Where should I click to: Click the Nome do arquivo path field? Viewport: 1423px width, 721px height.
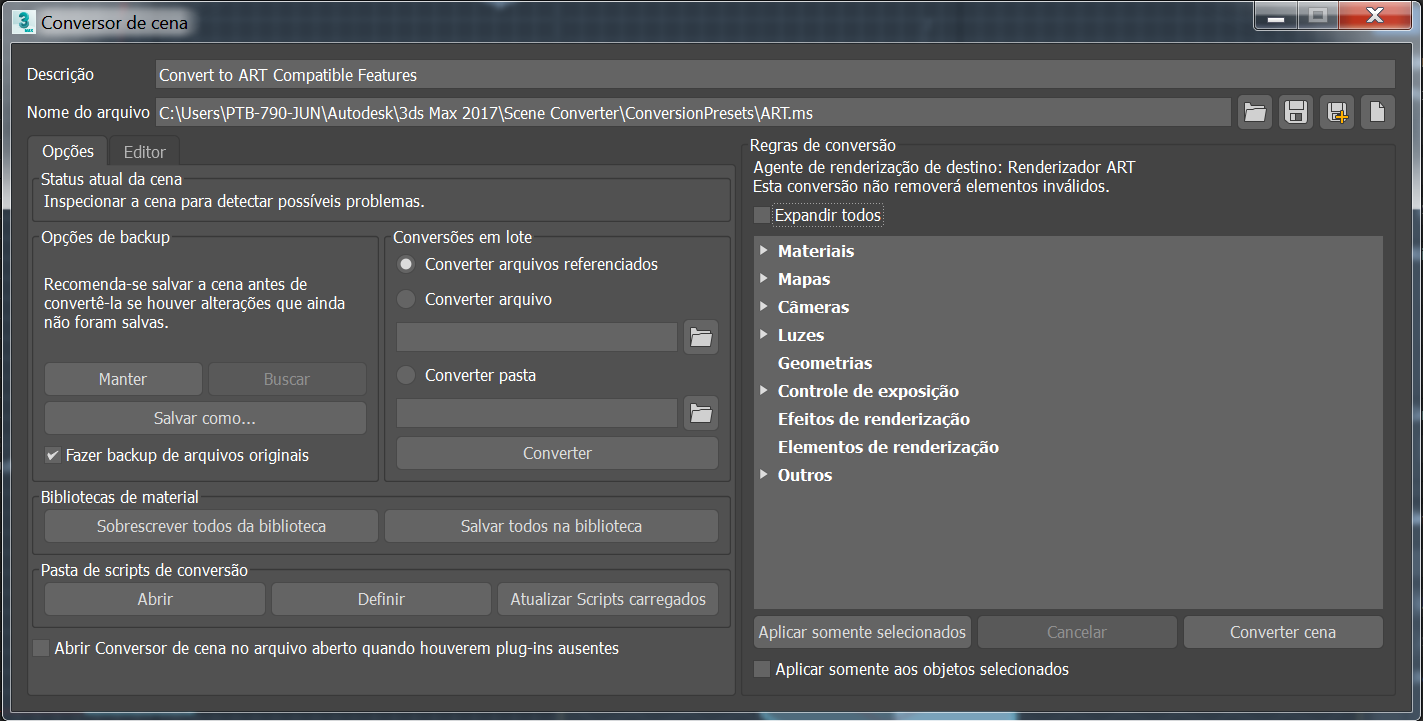click(x=693, y=113)
